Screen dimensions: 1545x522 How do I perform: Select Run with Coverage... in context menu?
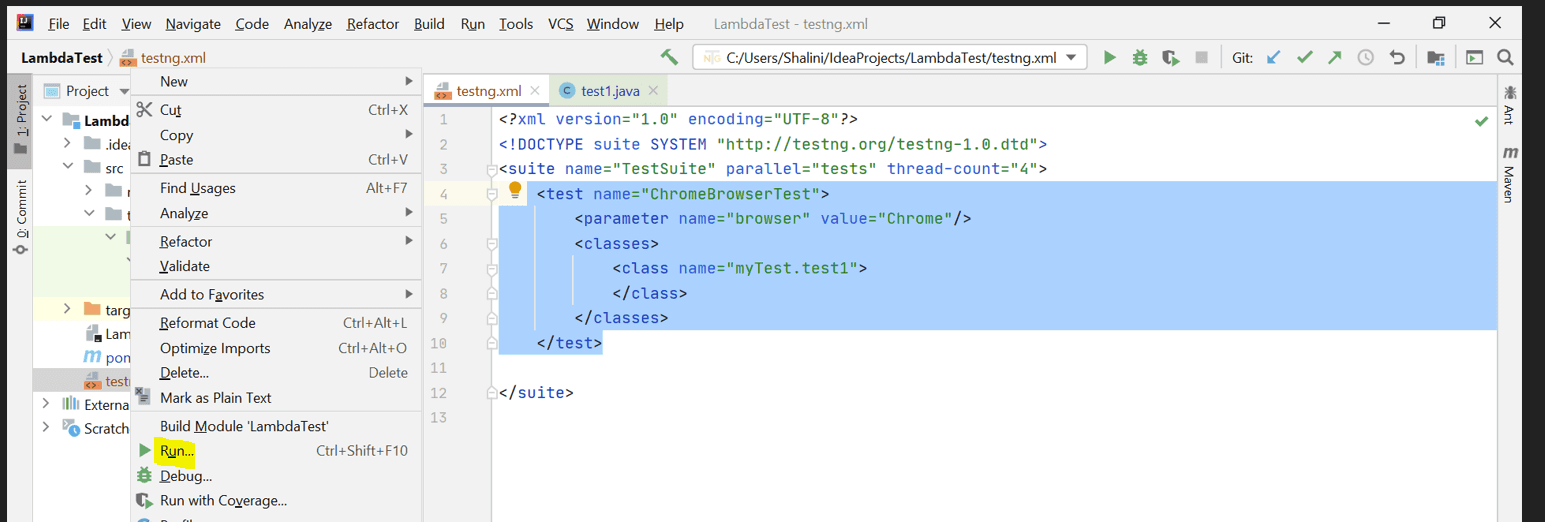(x=276, y=500)
